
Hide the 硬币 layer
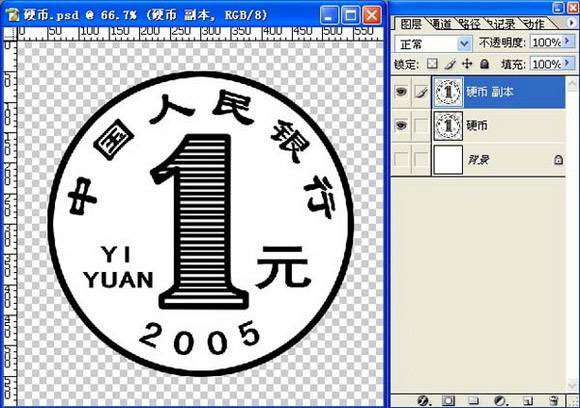point(401,126)
